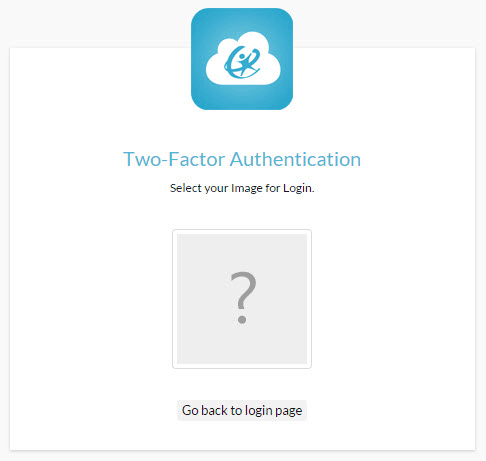486x461 pixels.
Task: Choose the placeholder login image thumbnail
Action: pyautogui.click(x=242, y=299)
